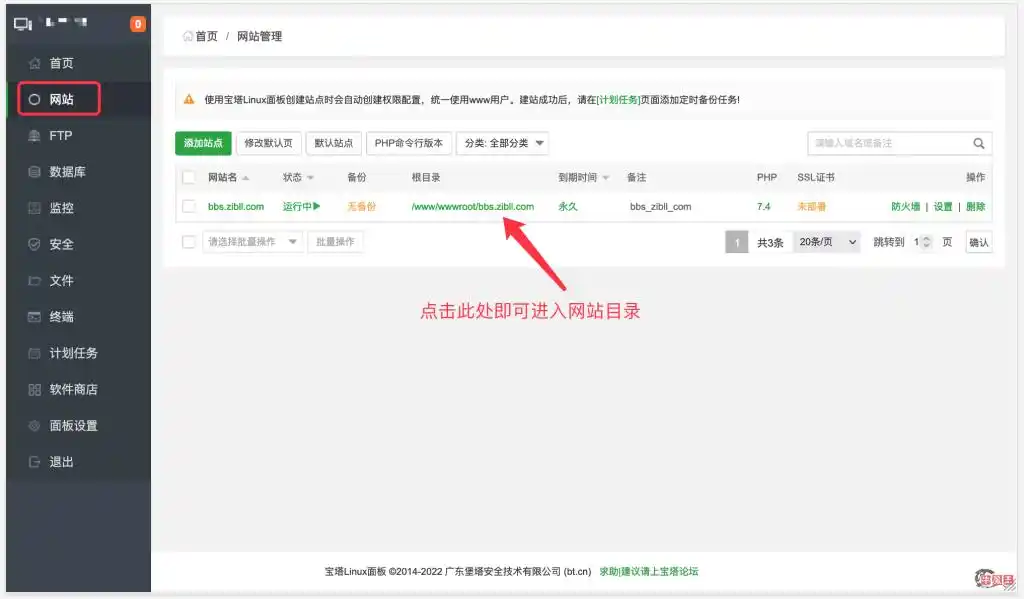Screen dimensions: 1024x599
Task: Click the database icon in sidebar
Action: (x=34, y=172)
